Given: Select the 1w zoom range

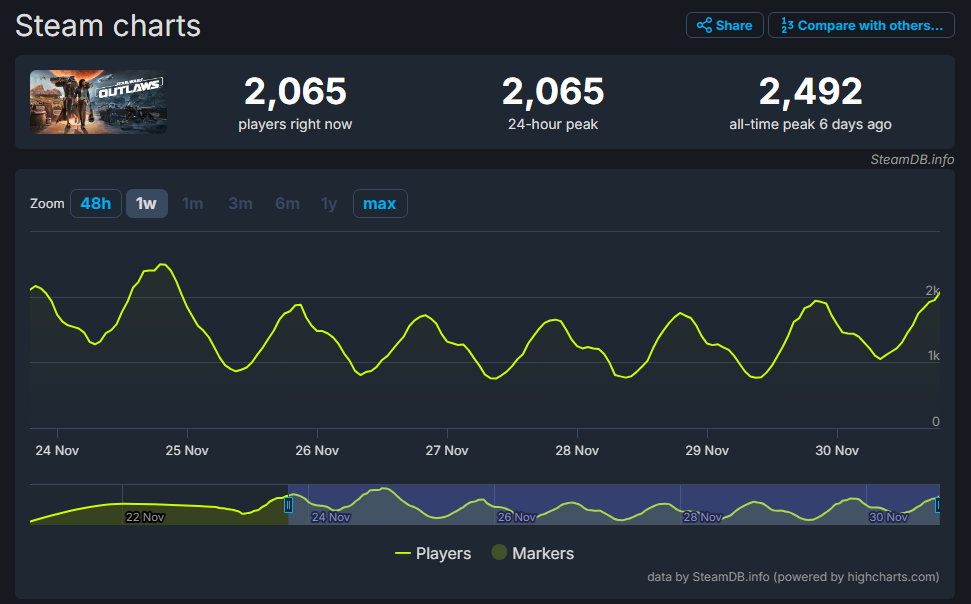Looking at the screenshot, I should pos(147,203).
